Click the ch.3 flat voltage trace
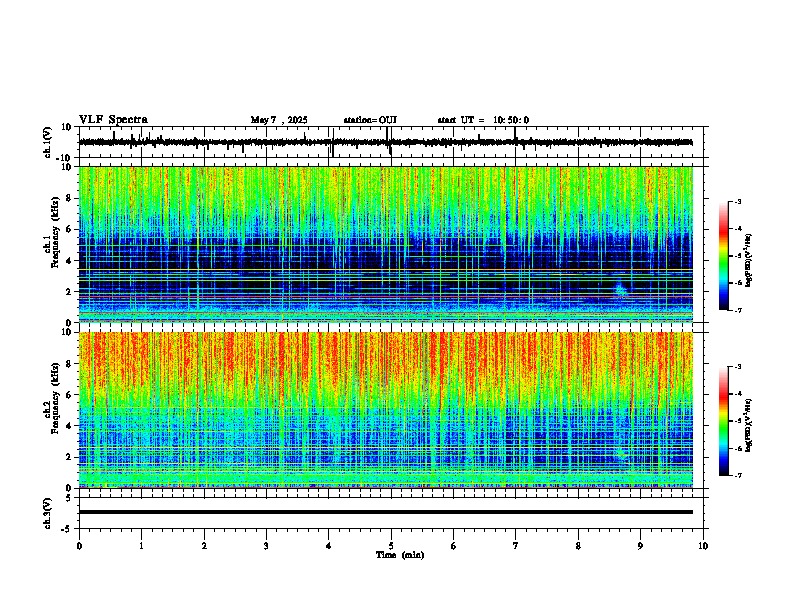Screen dimensions: 792x612 tap(386, 512)
